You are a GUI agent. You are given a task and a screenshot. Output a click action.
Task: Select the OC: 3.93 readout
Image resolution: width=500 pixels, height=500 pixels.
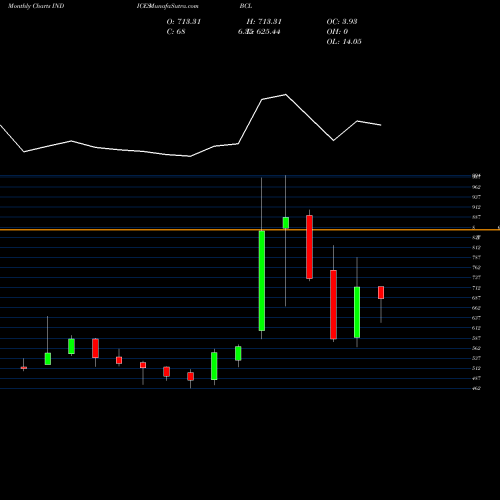pos(342,21)
